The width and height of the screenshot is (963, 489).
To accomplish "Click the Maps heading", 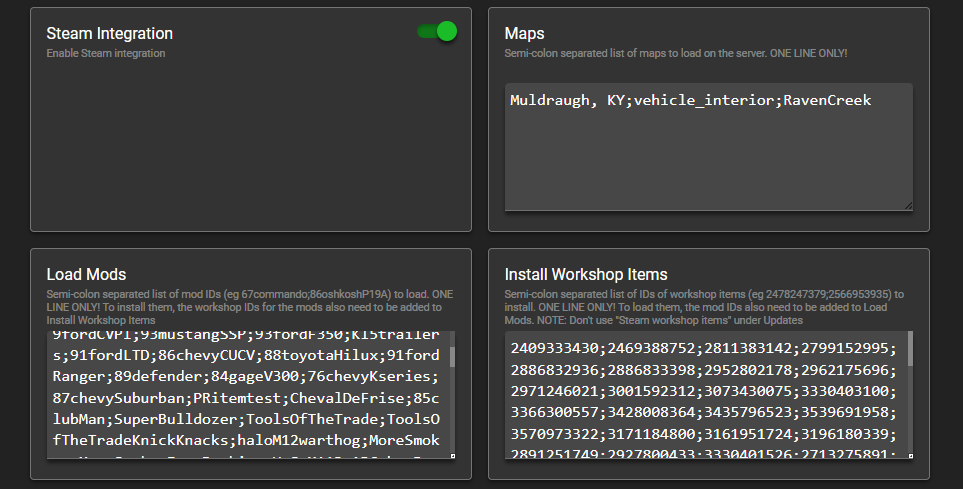I will click(524, 34).
